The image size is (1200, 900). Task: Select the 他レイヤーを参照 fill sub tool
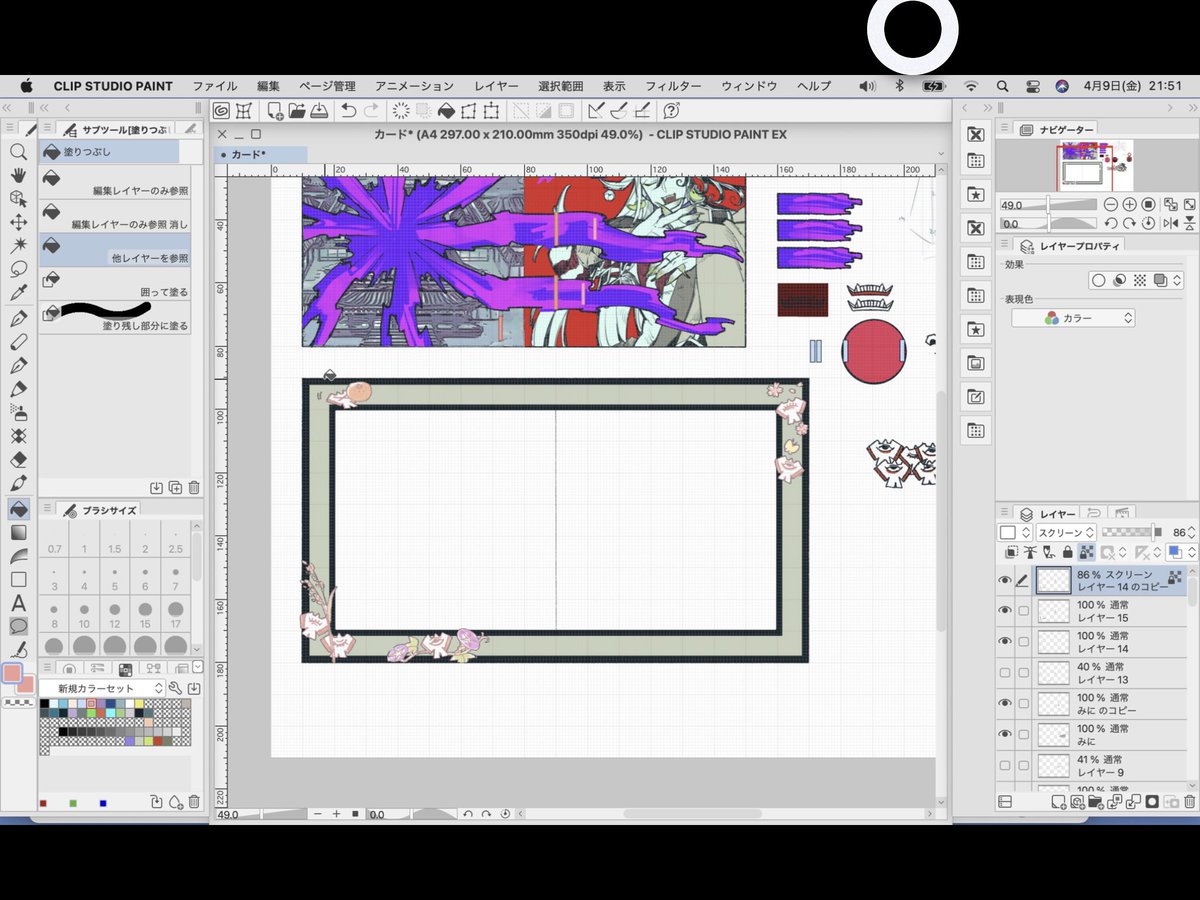pos(114,250)
